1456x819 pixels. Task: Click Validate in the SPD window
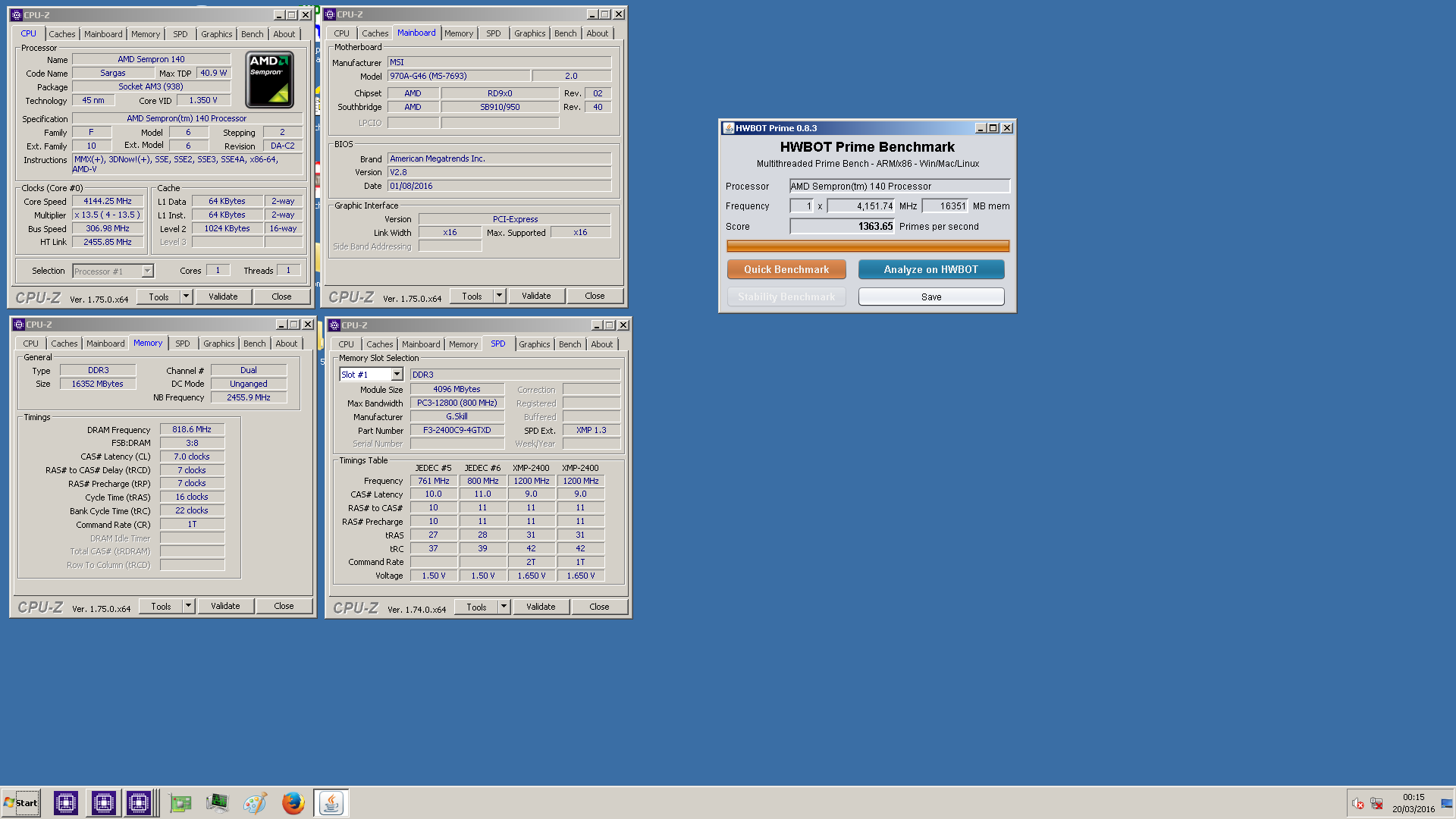pyautogui.click(x=541, y=607)
